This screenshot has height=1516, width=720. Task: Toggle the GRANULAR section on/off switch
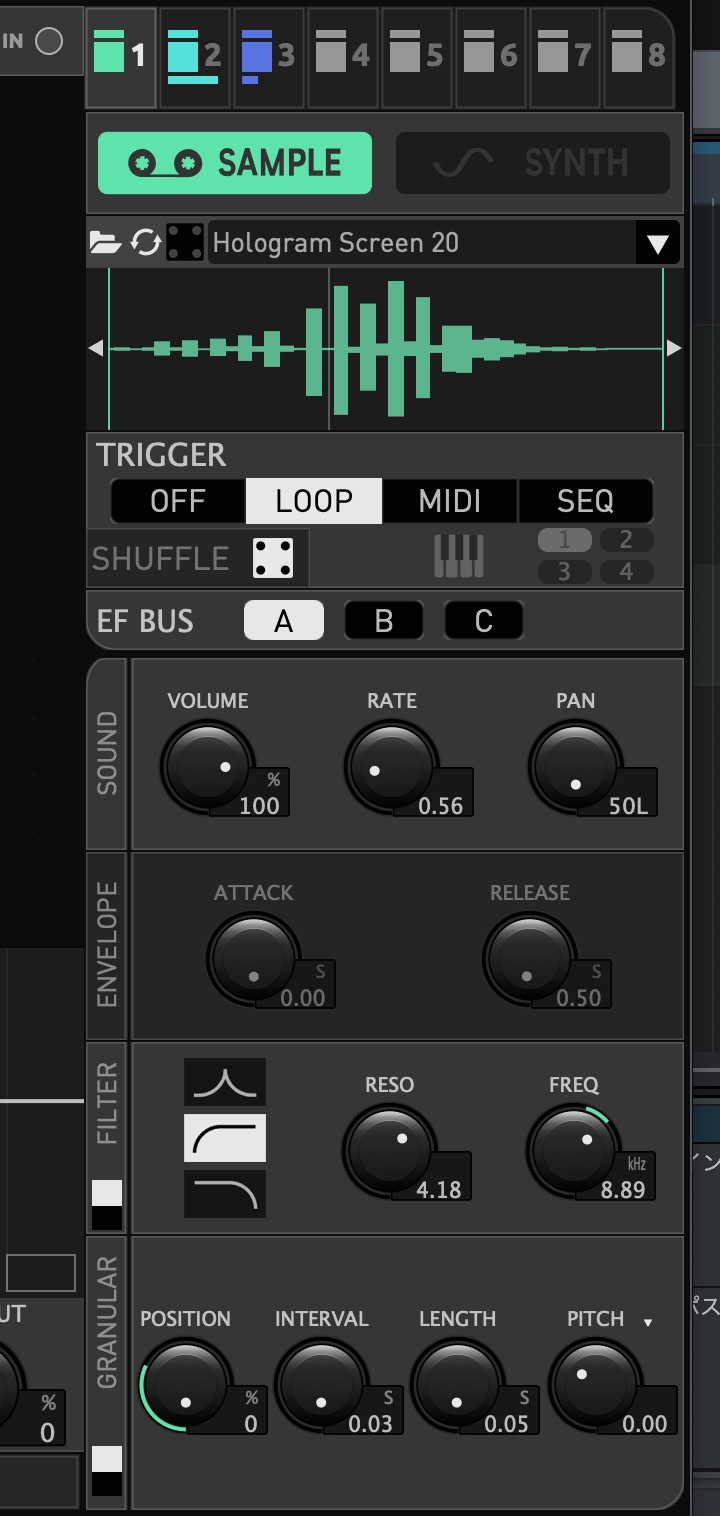point(107,1471)
